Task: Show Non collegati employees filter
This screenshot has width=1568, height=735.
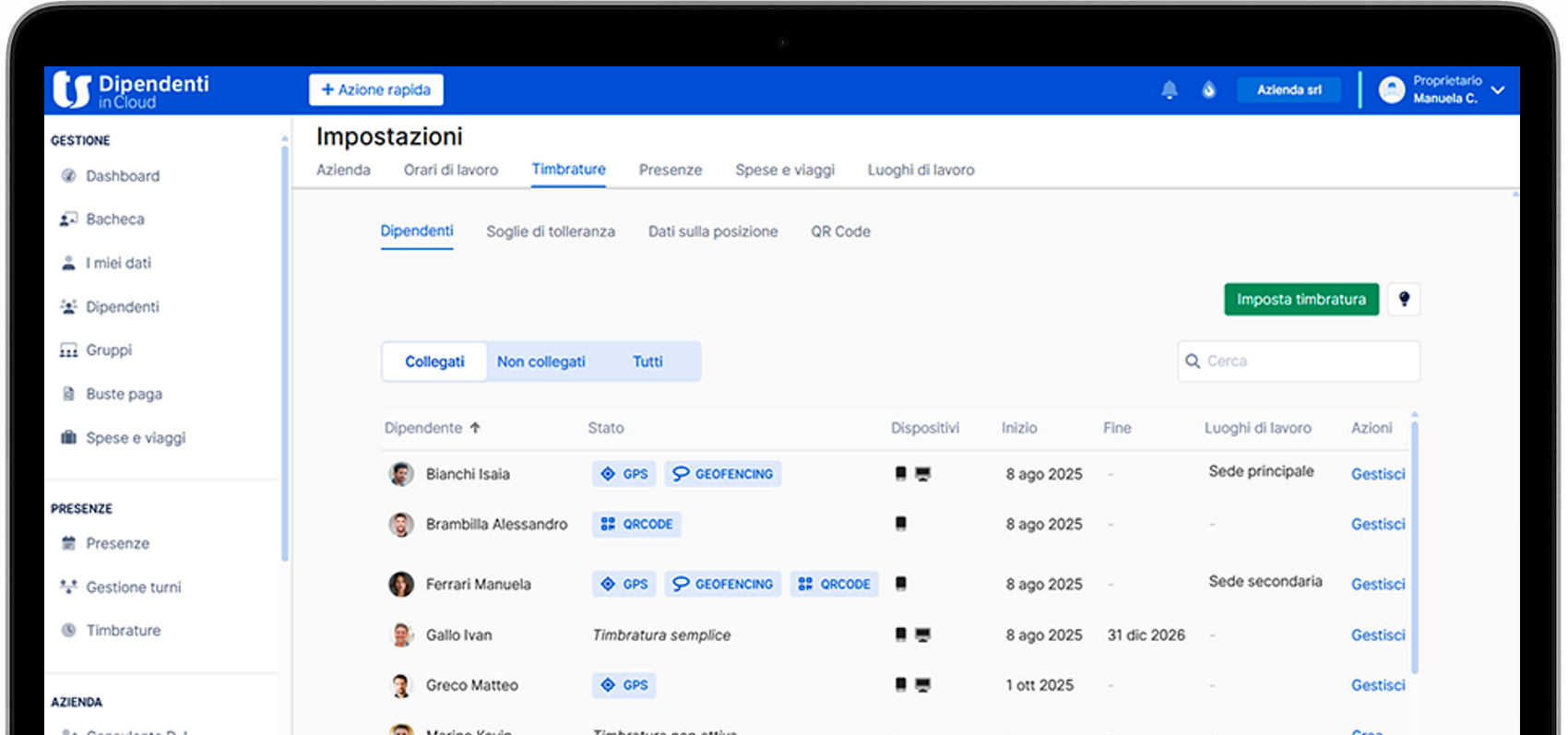Action: pyautogui.click(x=541, y=362)
